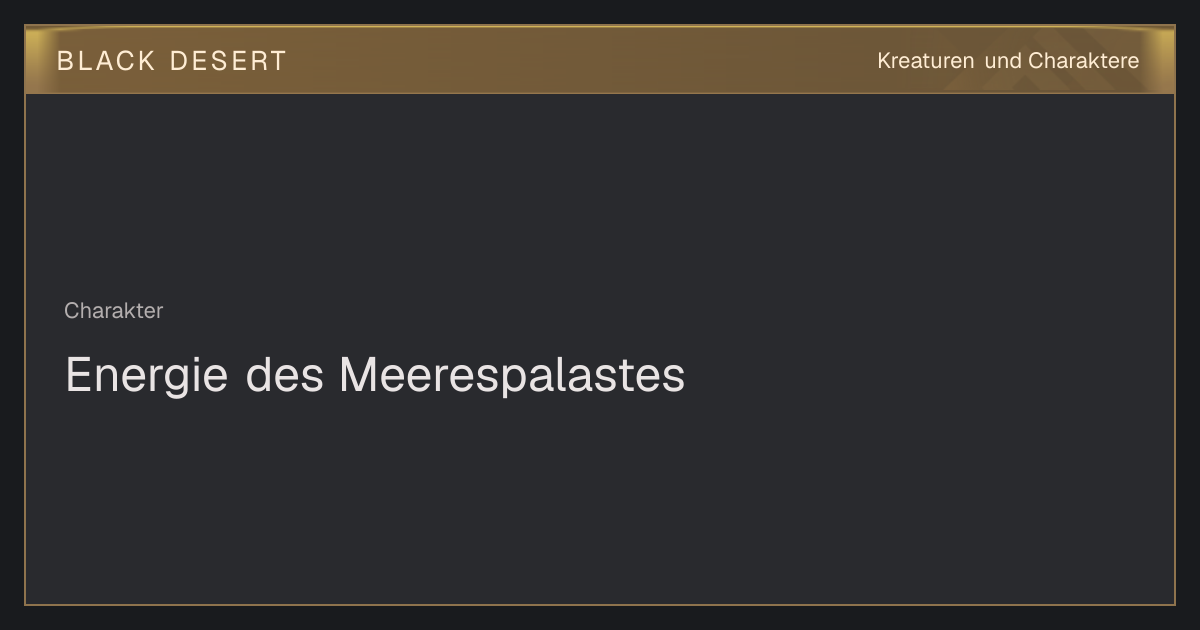This screenshot has height=630, width=1200.
Task: Click the word und in the header
Action: 1003,61
